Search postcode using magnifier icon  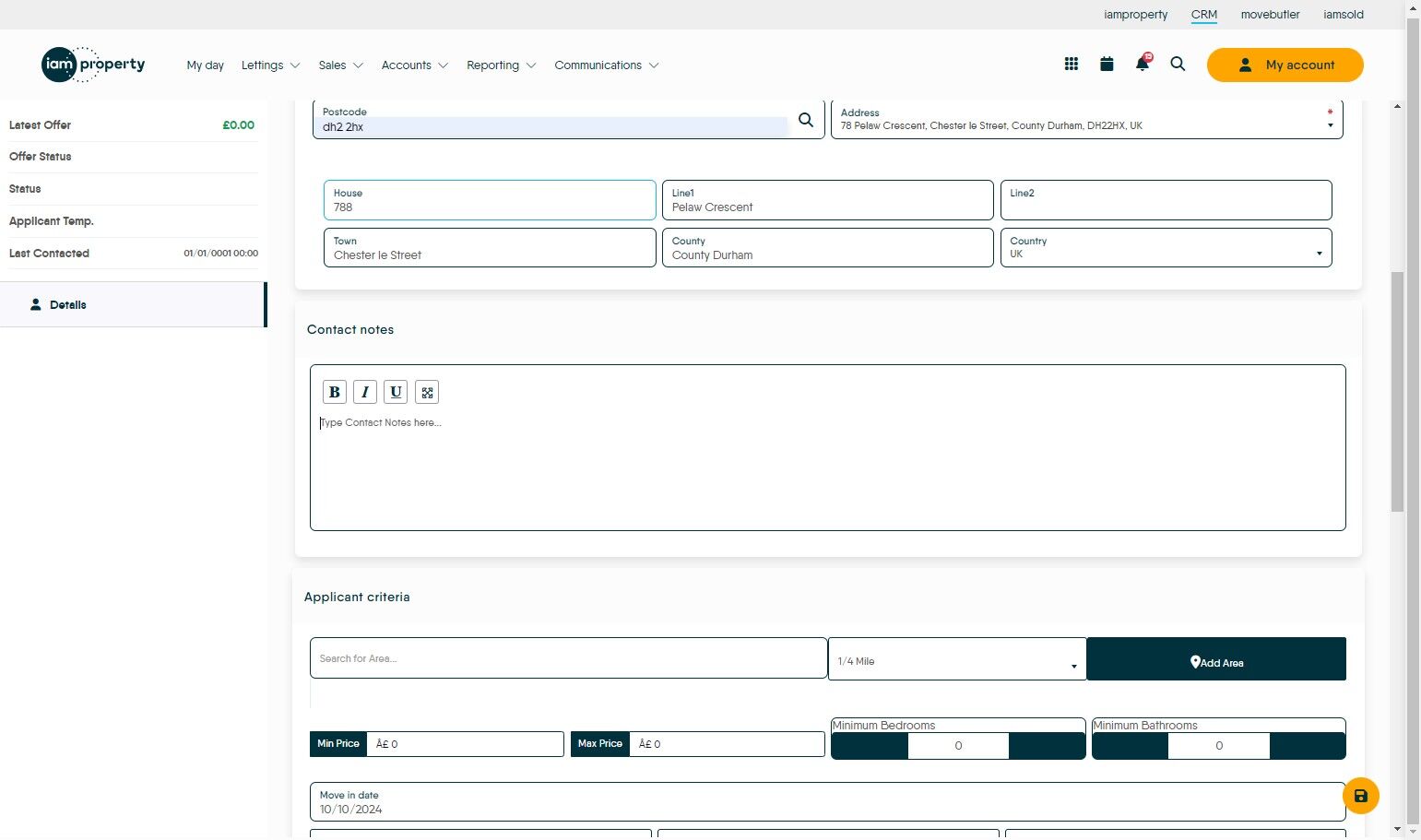pos(806,120)
